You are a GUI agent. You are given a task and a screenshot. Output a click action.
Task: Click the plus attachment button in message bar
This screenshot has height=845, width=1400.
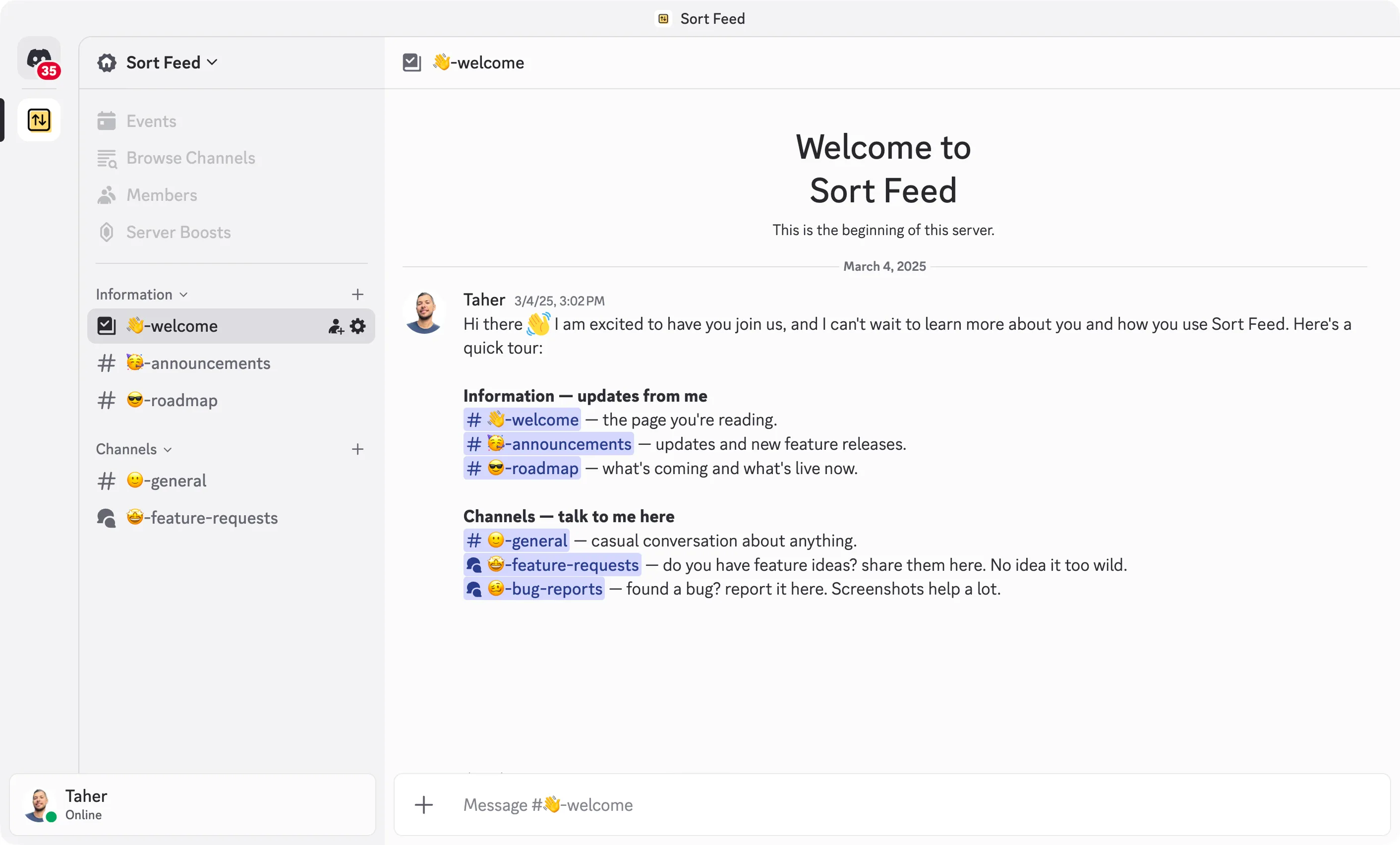[x=424, y=805]
